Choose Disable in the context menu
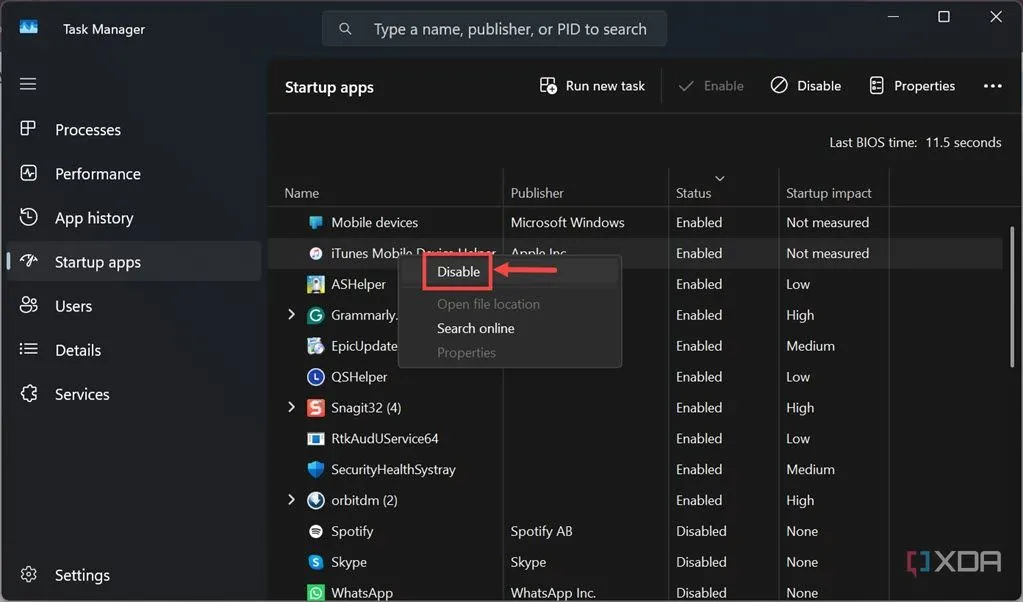1023x602 pixels. click(459, 272)
